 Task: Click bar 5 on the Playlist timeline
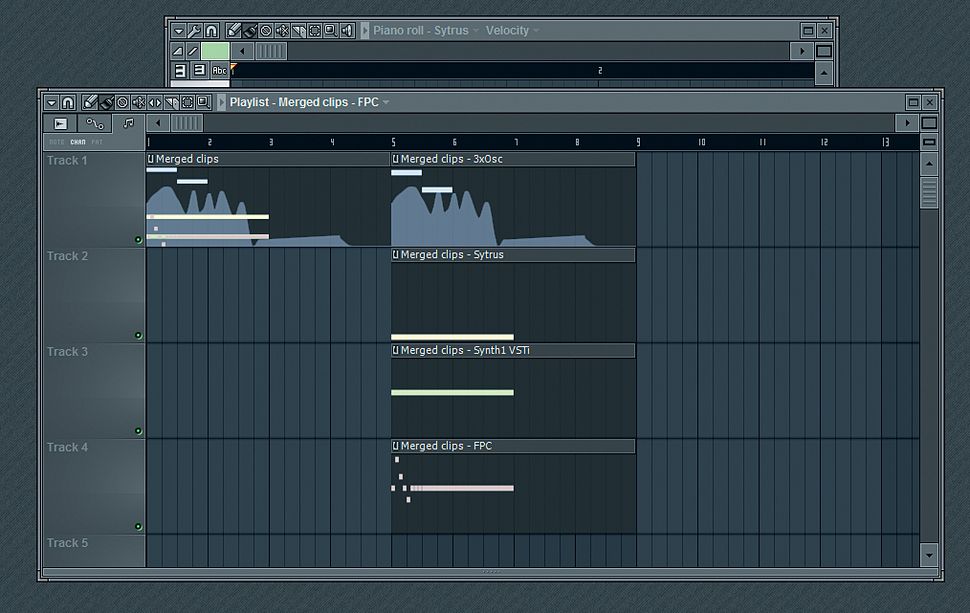[393, 142]
